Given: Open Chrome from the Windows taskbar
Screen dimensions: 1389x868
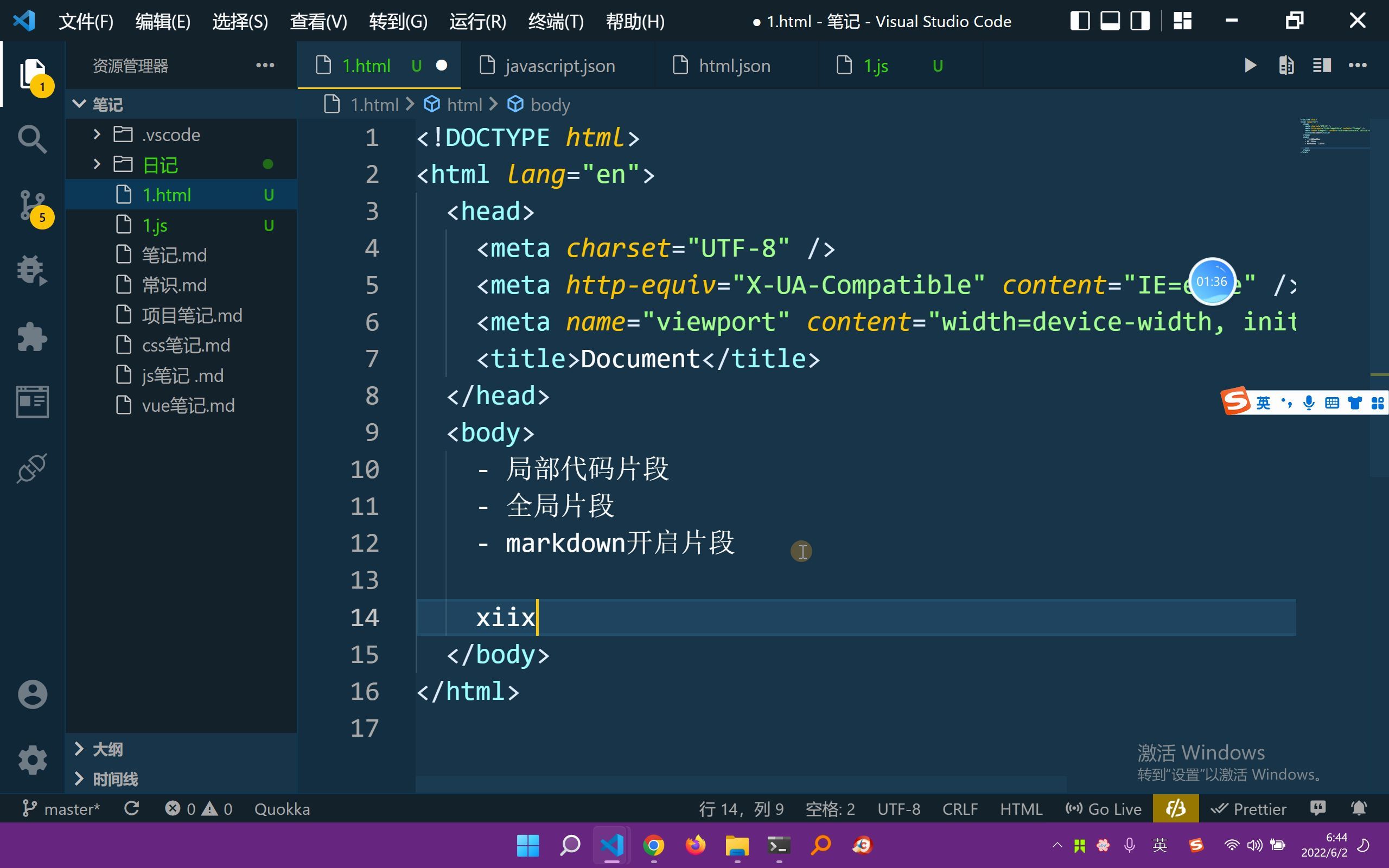Looking at the screenshot, I should [x=654, y=845].
